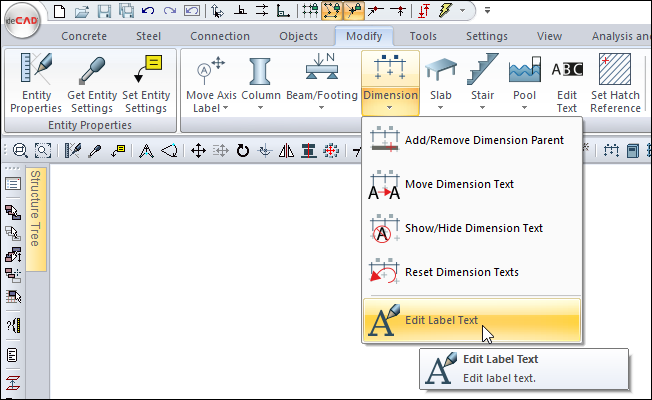Select the Move tool four-arrow icon
Image resolution: width=652 pixels, height=400 pixels.
tap(198, 151)
